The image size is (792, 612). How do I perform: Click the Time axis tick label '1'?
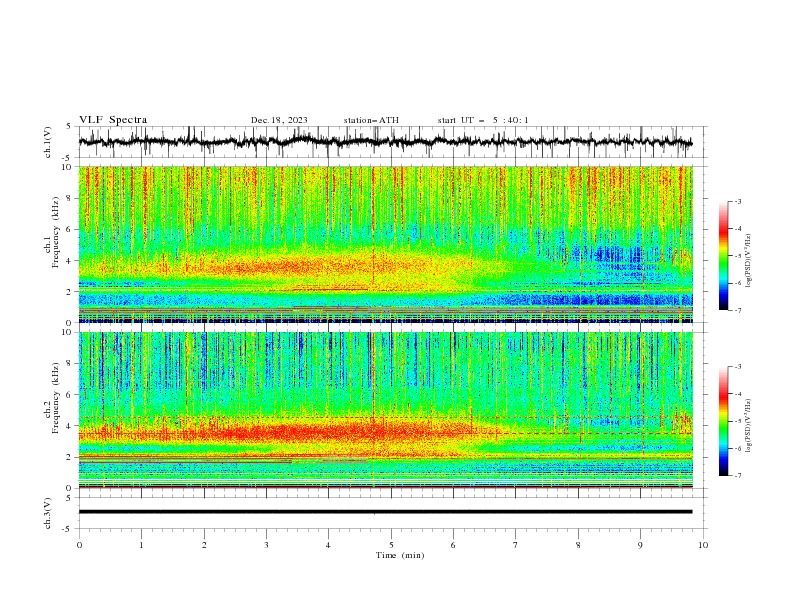[141, 545]
